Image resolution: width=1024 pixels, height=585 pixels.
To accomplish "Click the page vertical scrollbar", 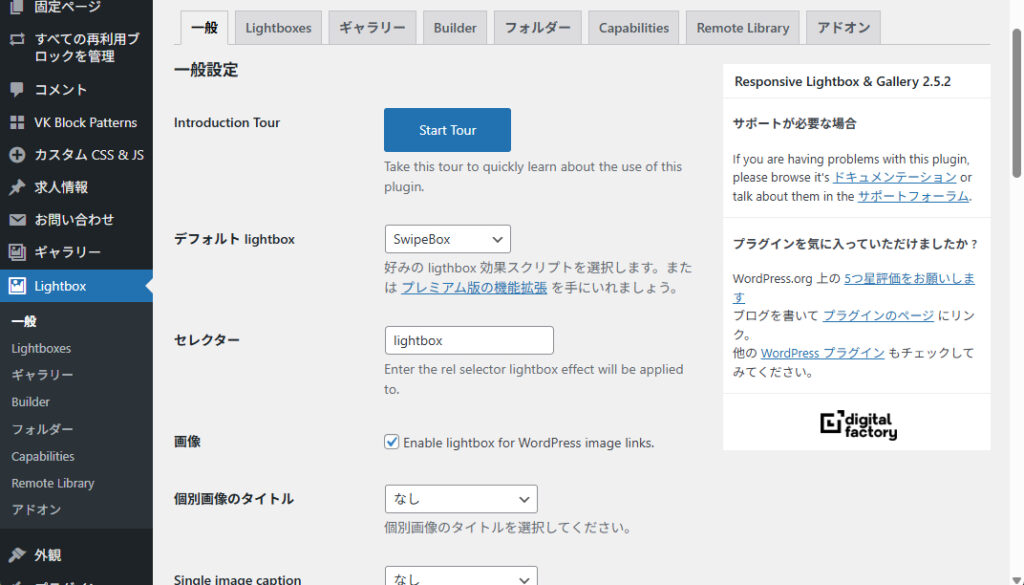I will [1016, 103].
